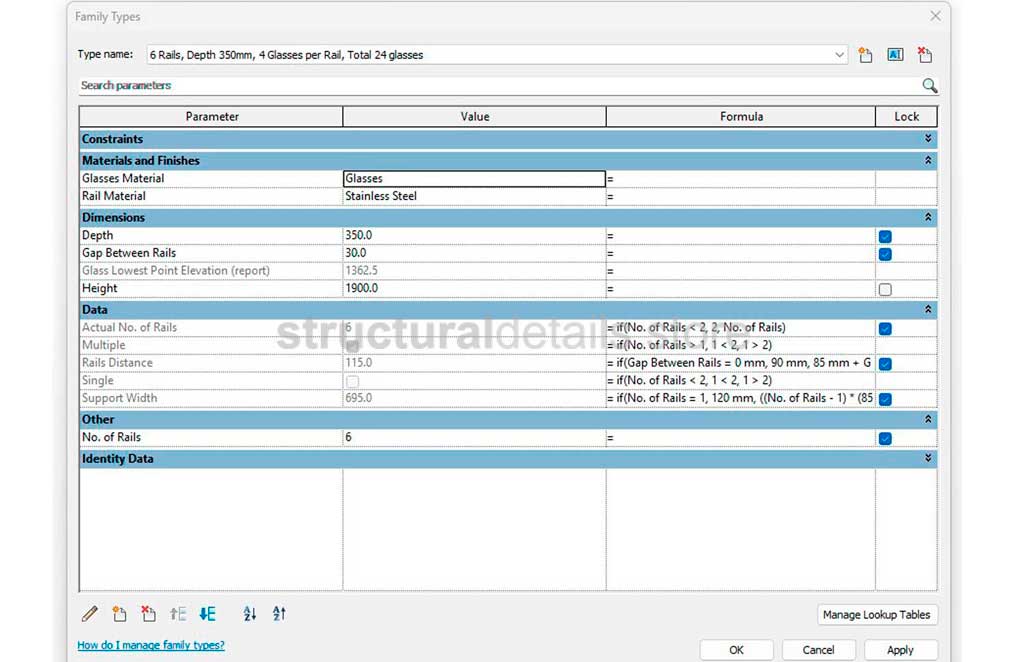Click the New Parameter icon at bottom left

119,614
